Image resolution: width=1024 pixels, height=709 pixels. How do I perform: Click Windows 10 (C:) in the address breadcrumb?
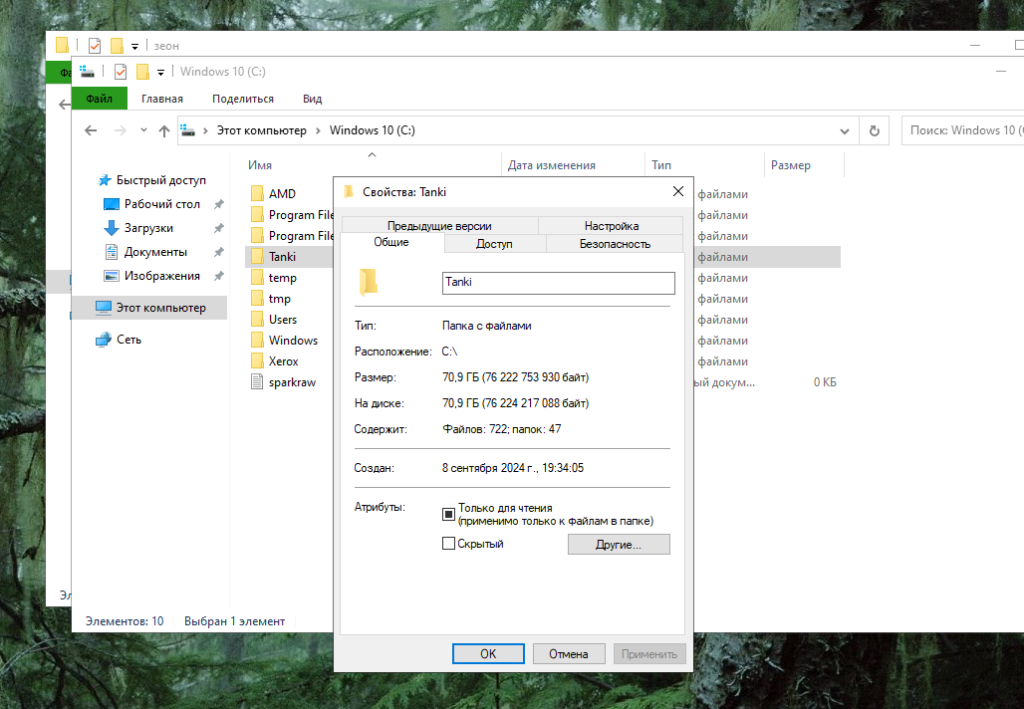(x=372, y=131)
